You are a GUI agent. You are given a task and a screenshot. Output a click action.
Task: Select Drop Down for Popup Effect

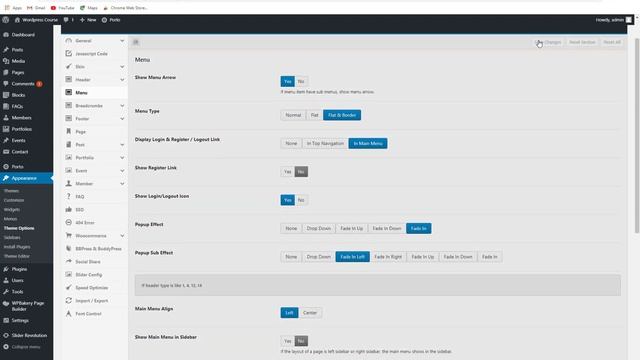coord(319,228)
